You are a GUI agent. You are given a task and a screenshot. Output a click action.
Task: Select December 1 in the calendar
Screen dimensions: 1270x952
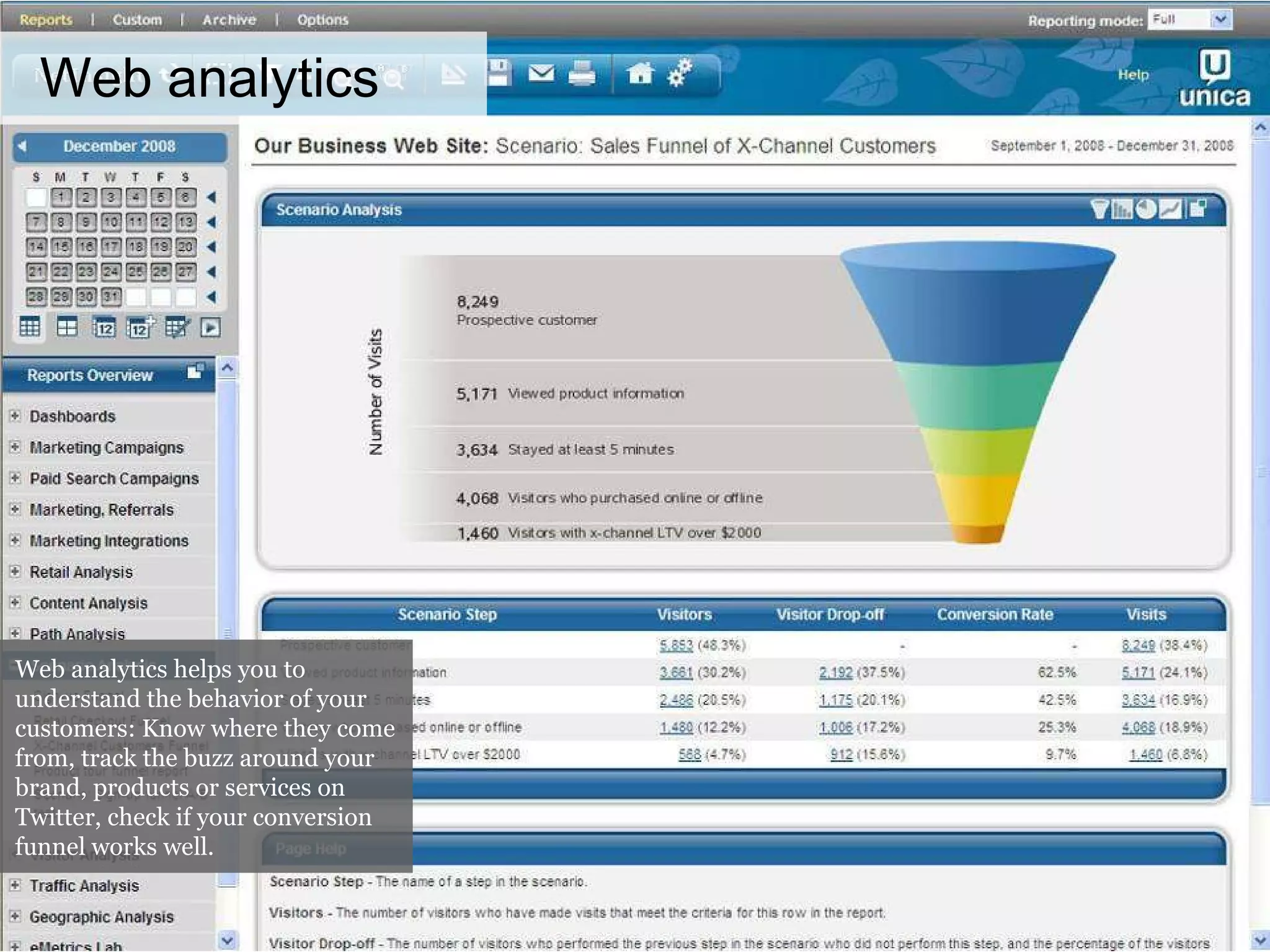click(x=61, y=197)
